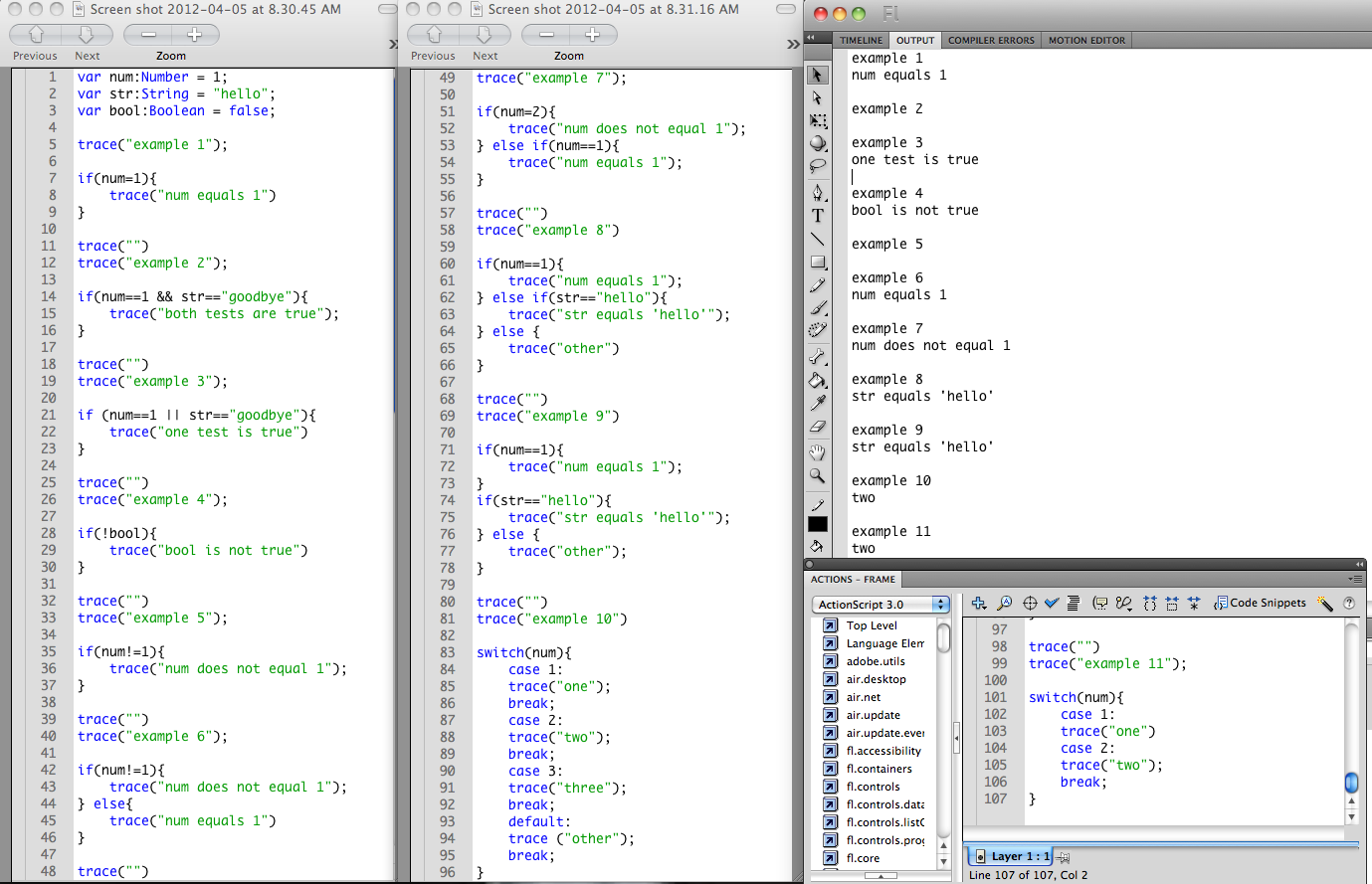Viewport: 1372px width, 884px height.
Task: Open the debug options dropdown
Action: coord(1124,603)
